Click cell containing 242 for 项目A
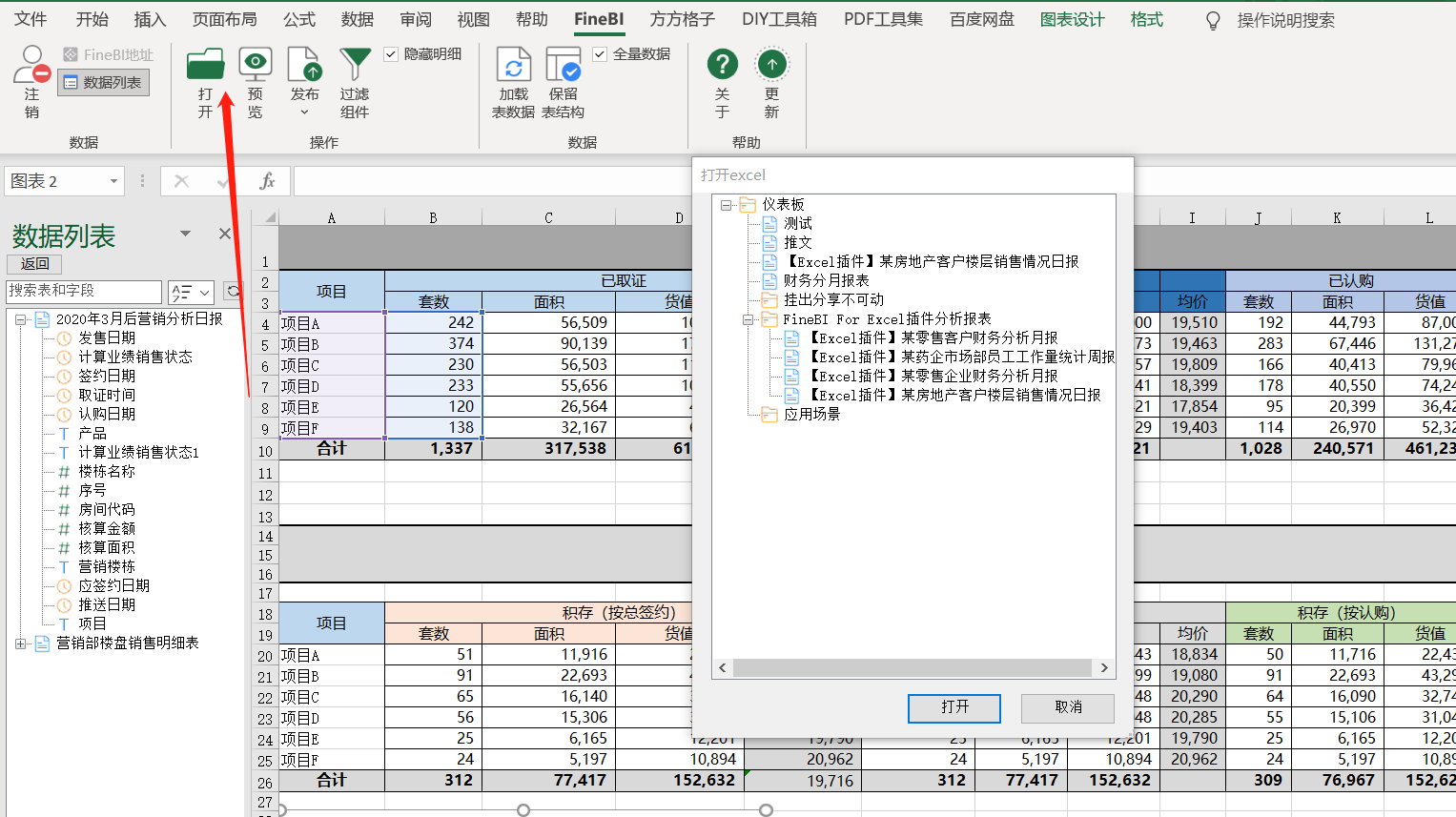Screen dimensions: 1456x817 click(x=434, y=323)
